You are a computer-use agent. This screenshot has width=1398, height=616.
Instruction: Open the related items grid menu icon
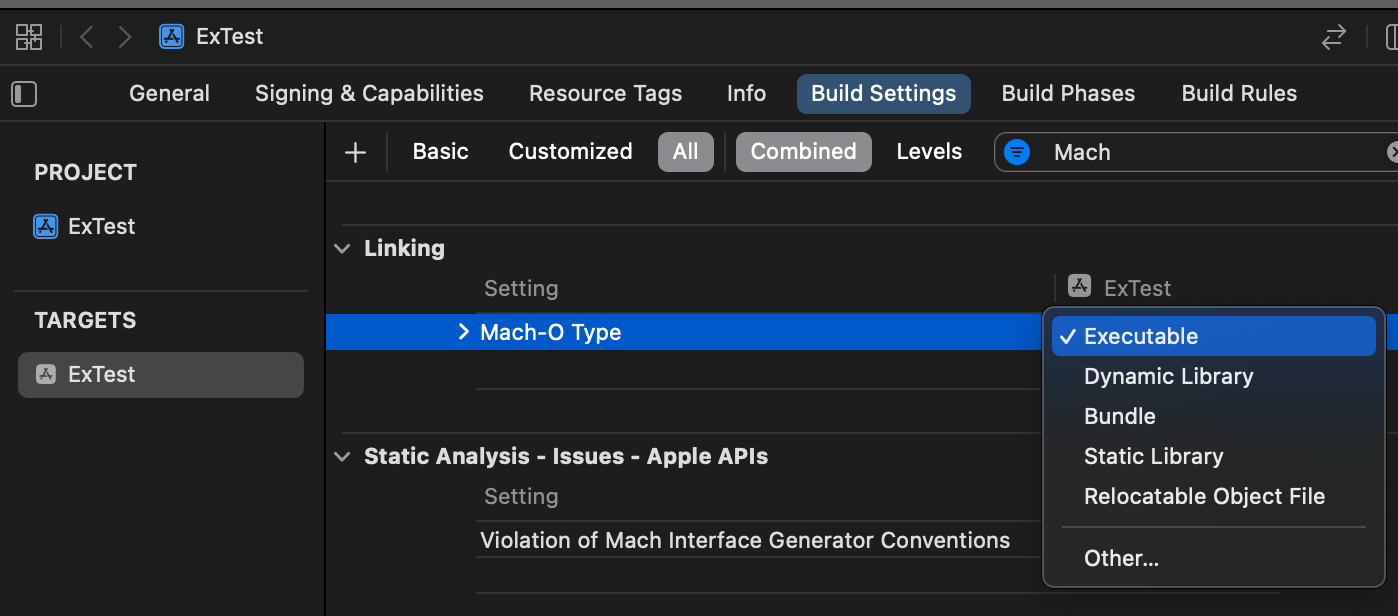(29, 37)
